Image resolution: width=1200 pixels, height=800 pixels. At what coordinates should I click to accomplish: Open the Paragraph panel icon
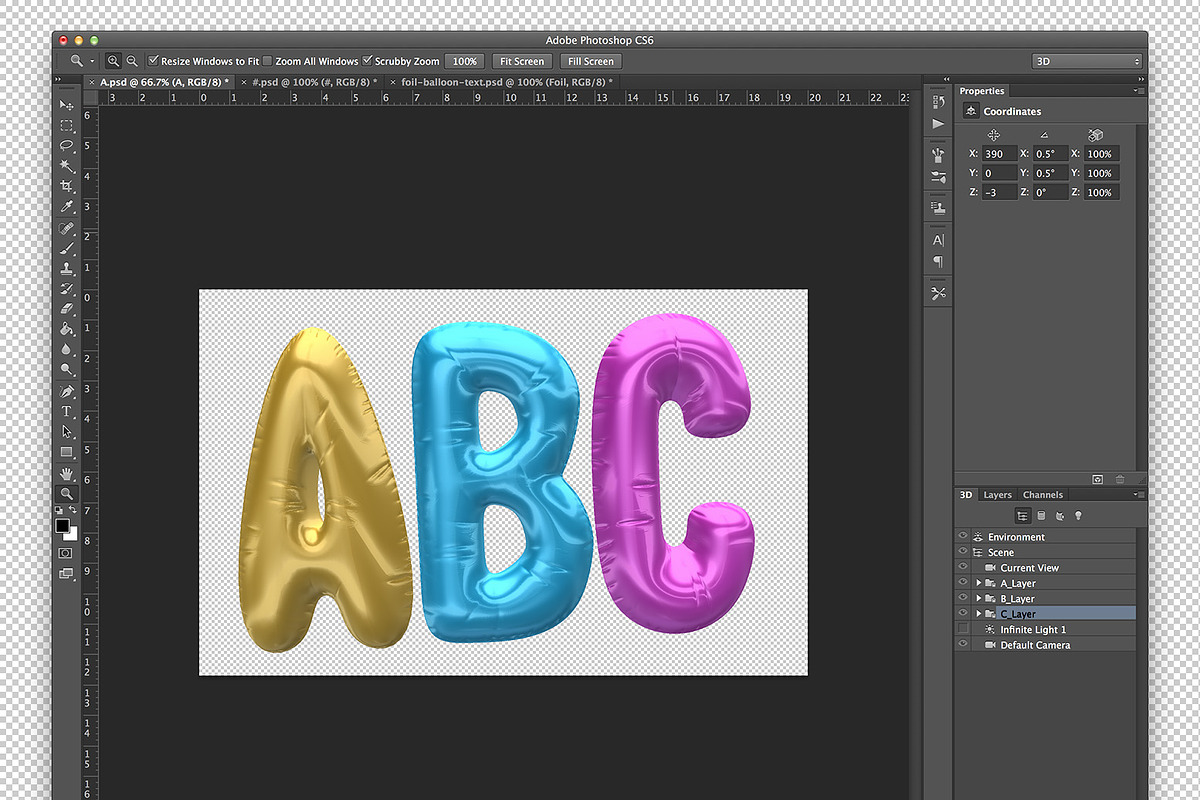pyautogui.click(x=938, y=261)
